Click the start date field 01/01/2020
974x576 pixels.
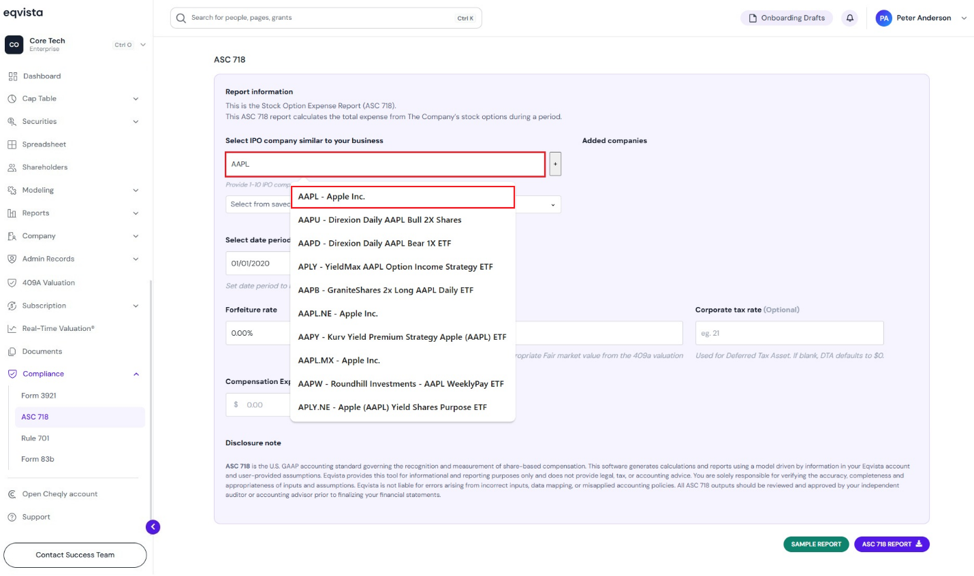(x=258, y=263)
